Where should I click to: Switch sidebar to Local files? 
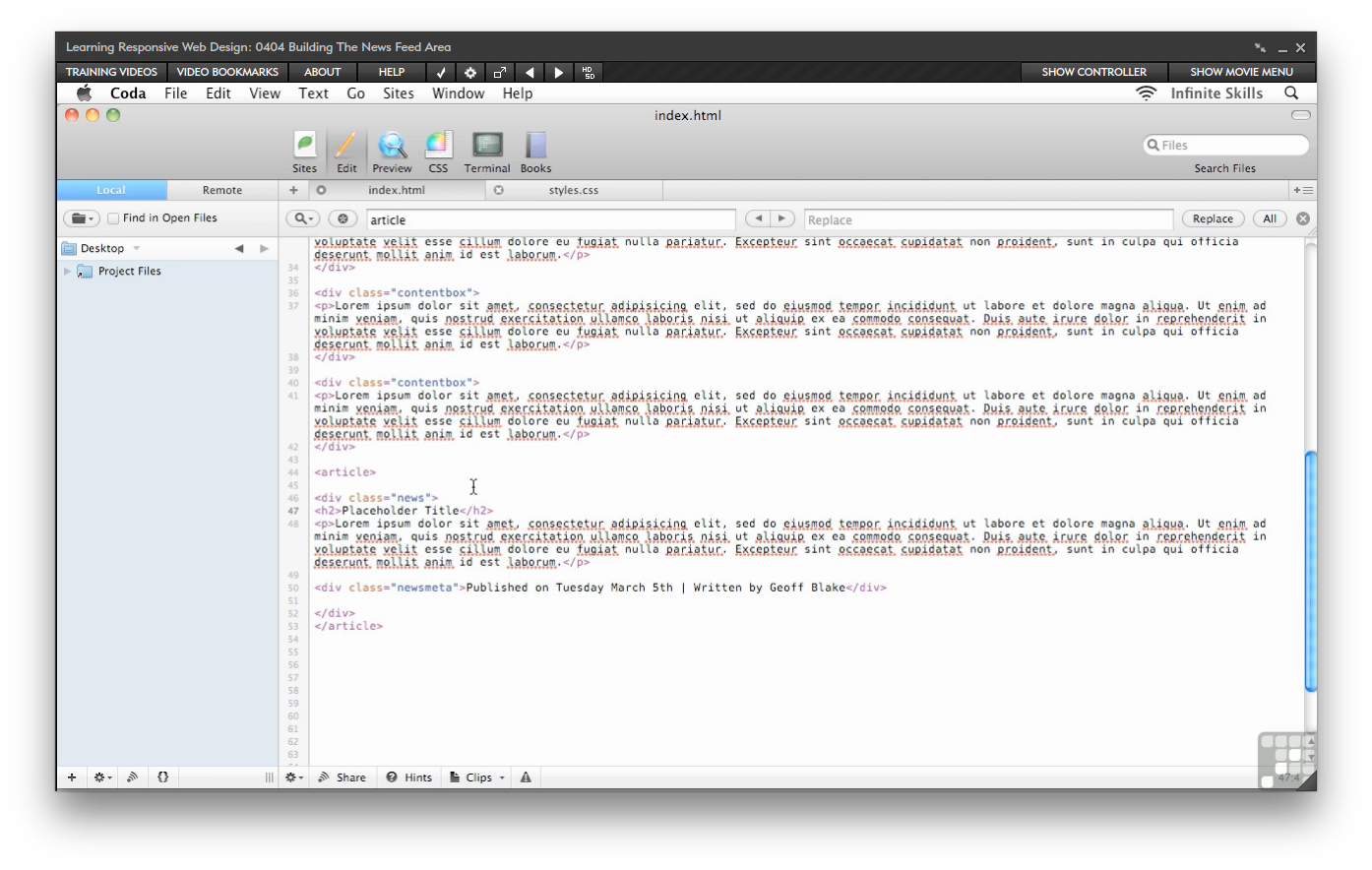coord(111,190)
